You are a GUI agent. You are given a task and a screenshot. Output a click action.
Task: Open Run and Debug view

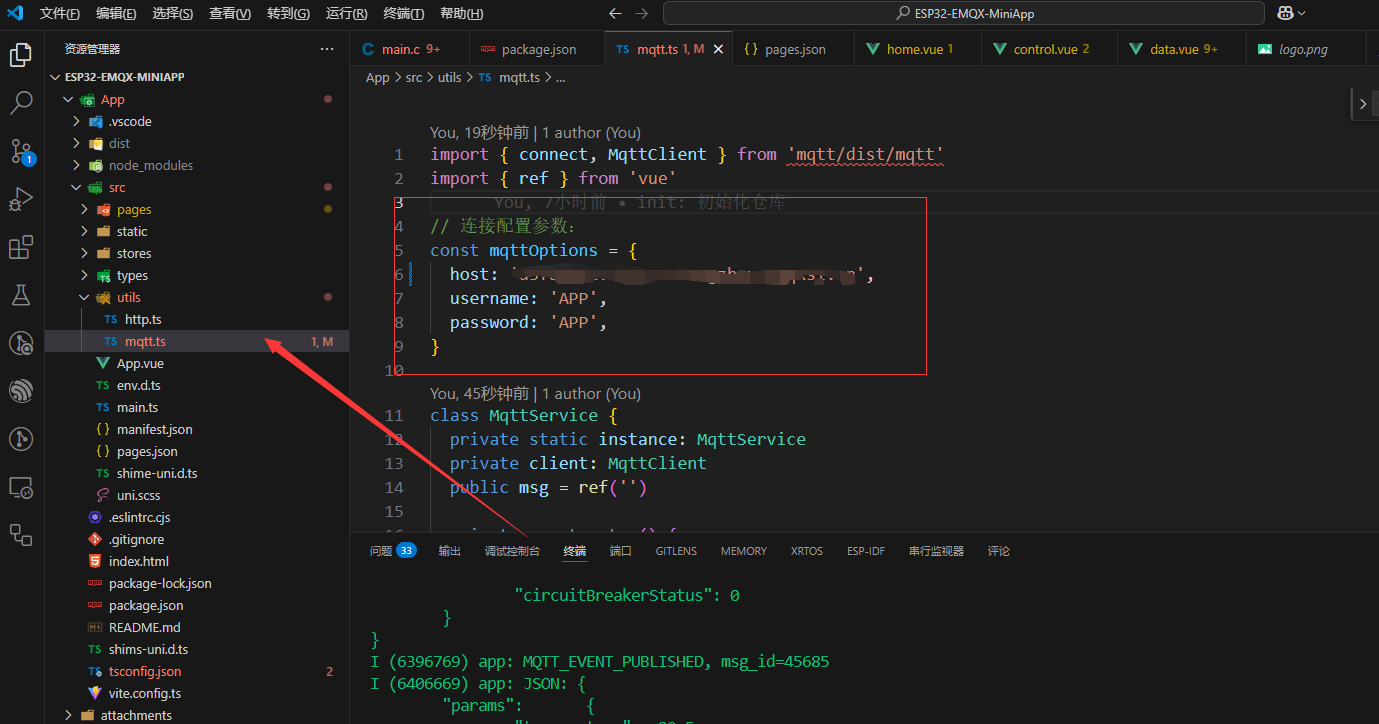(x=21, y=199)
